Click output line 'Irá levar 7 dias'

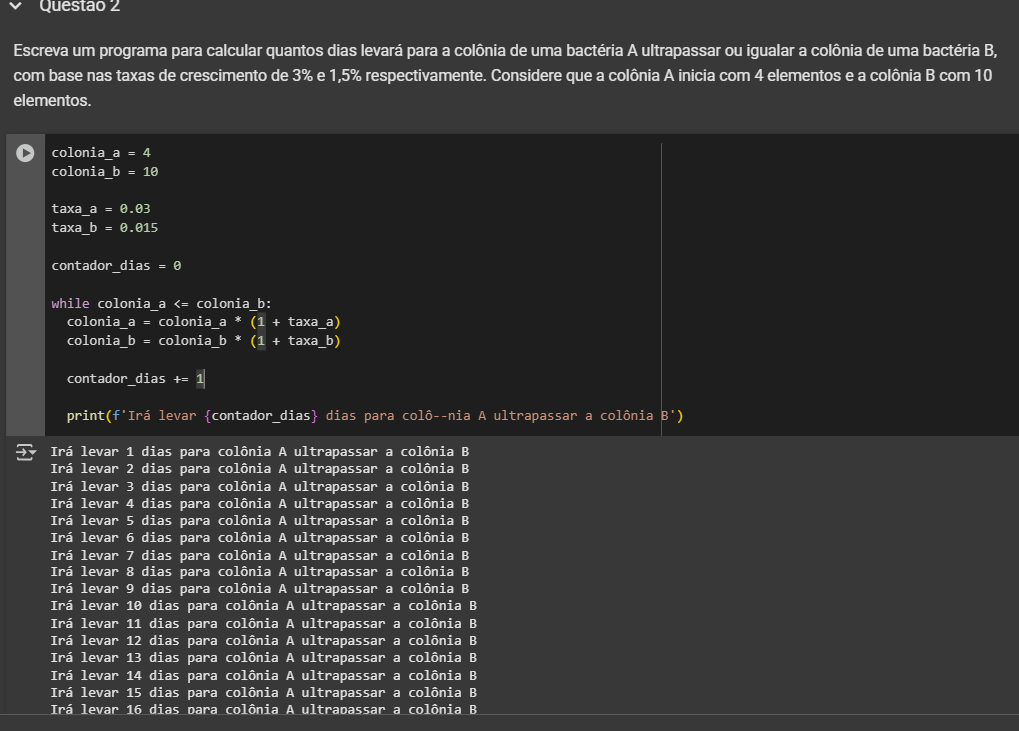(259, 555)
